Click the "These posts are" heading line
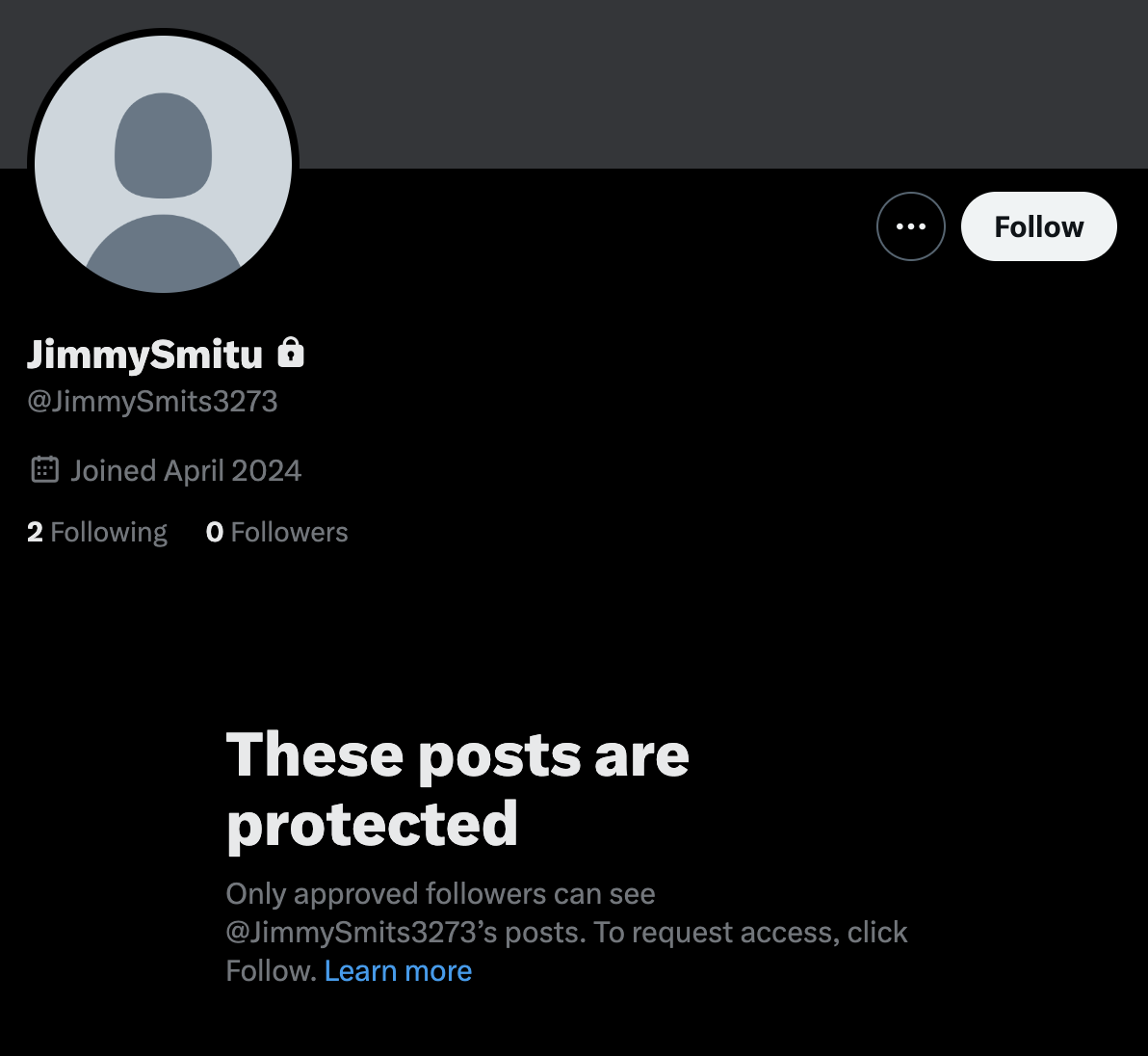 [457, 754]
